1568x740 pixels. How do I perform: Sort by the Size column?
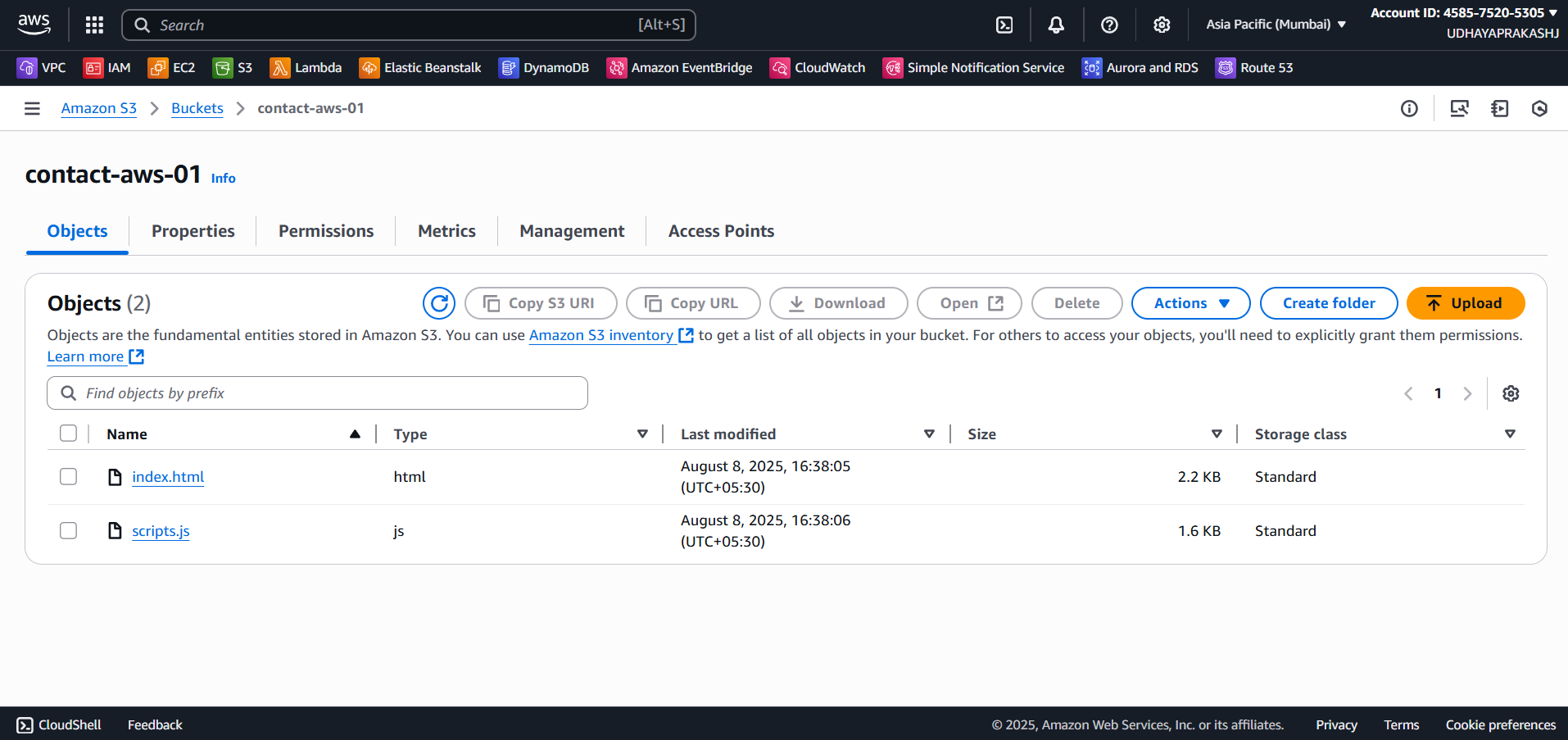(x=1217, y=434)
